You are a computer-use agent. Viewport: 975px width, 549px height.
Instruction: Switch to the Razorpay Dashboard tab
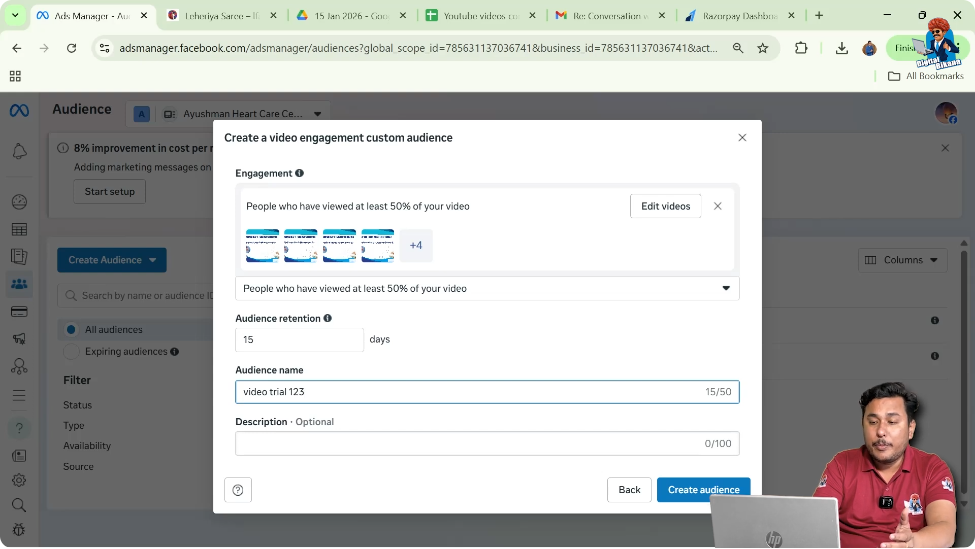(x=739, y=16)
